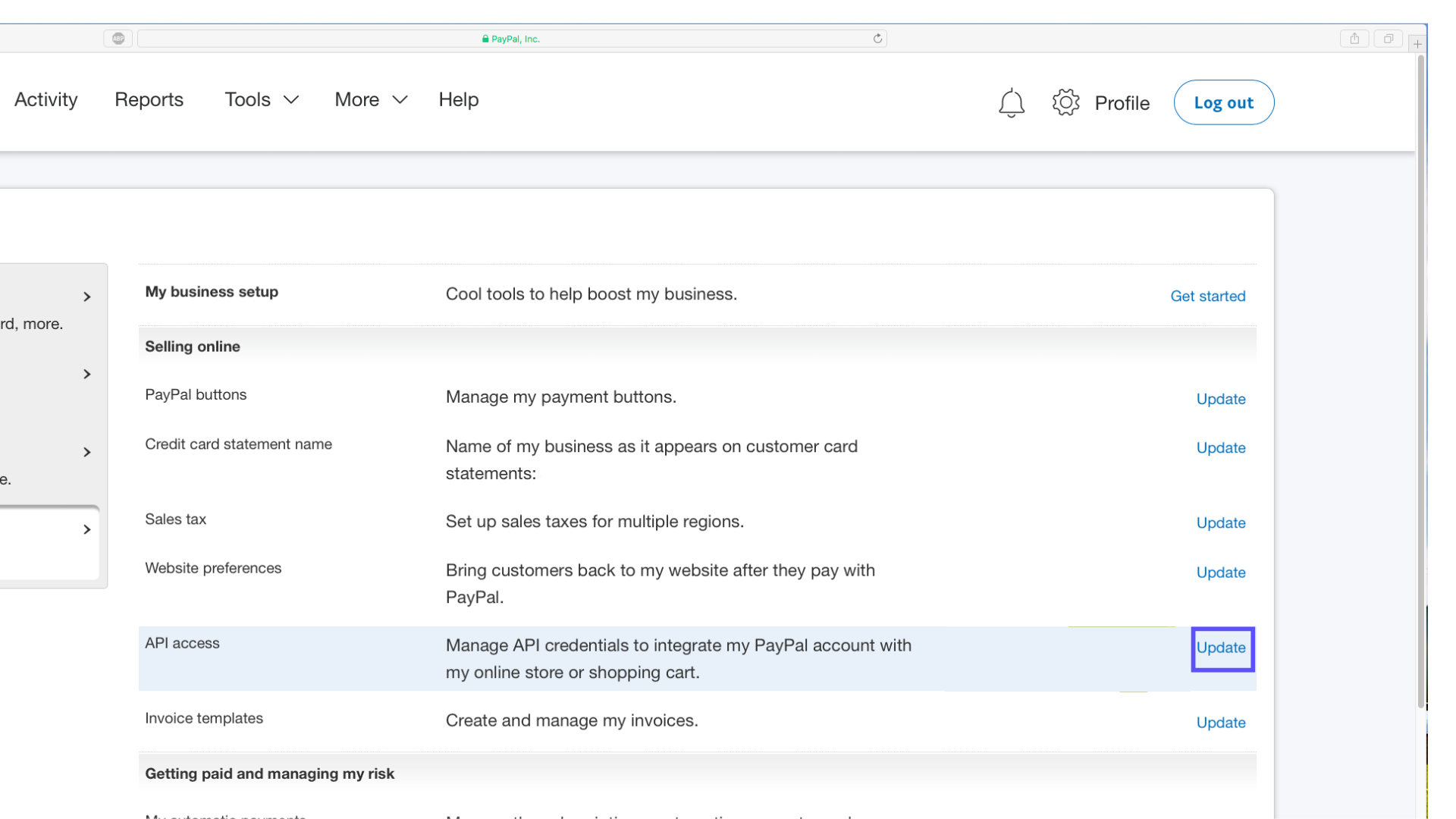Click the Selling online section heading
Screen dimensions: 1456x819
(193, 347)
